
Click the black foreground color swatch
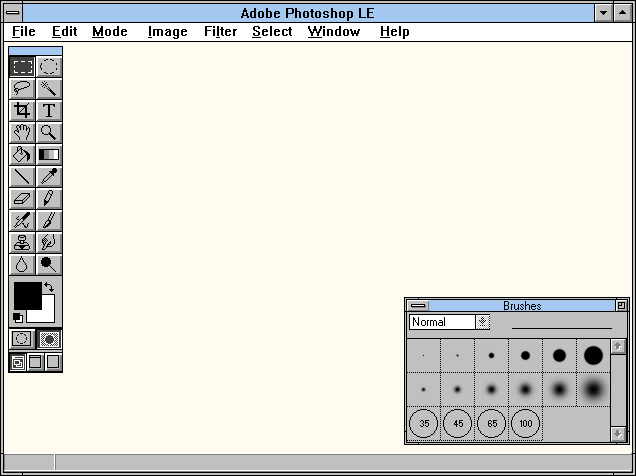[26, 294]
